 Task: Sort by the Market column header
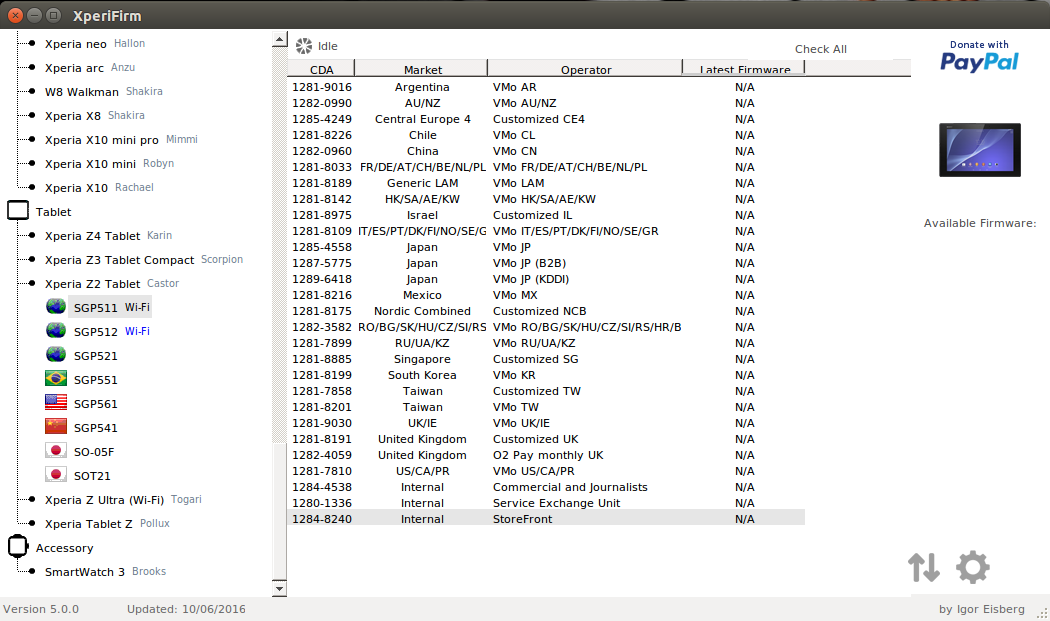(x=422, y=68)
